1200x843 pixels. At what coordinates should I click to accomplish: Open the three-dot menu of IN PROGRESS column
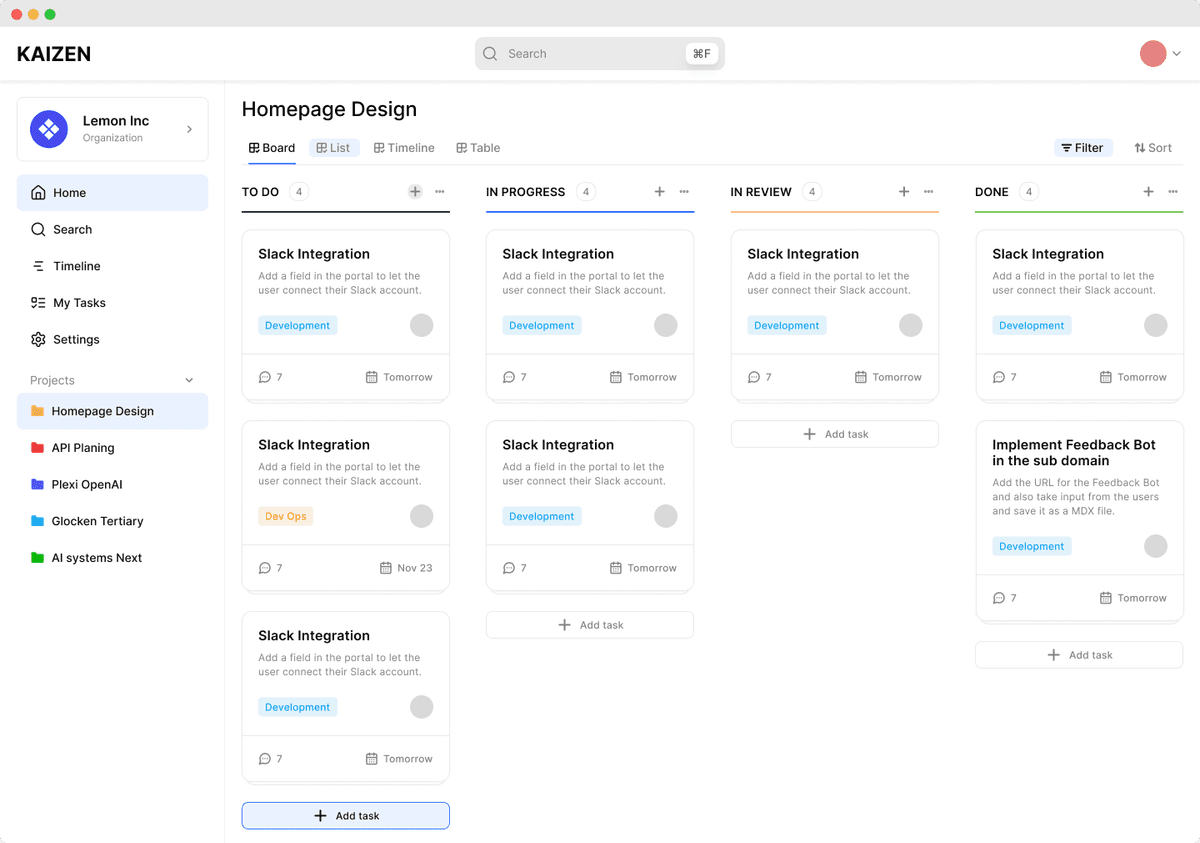684,192
